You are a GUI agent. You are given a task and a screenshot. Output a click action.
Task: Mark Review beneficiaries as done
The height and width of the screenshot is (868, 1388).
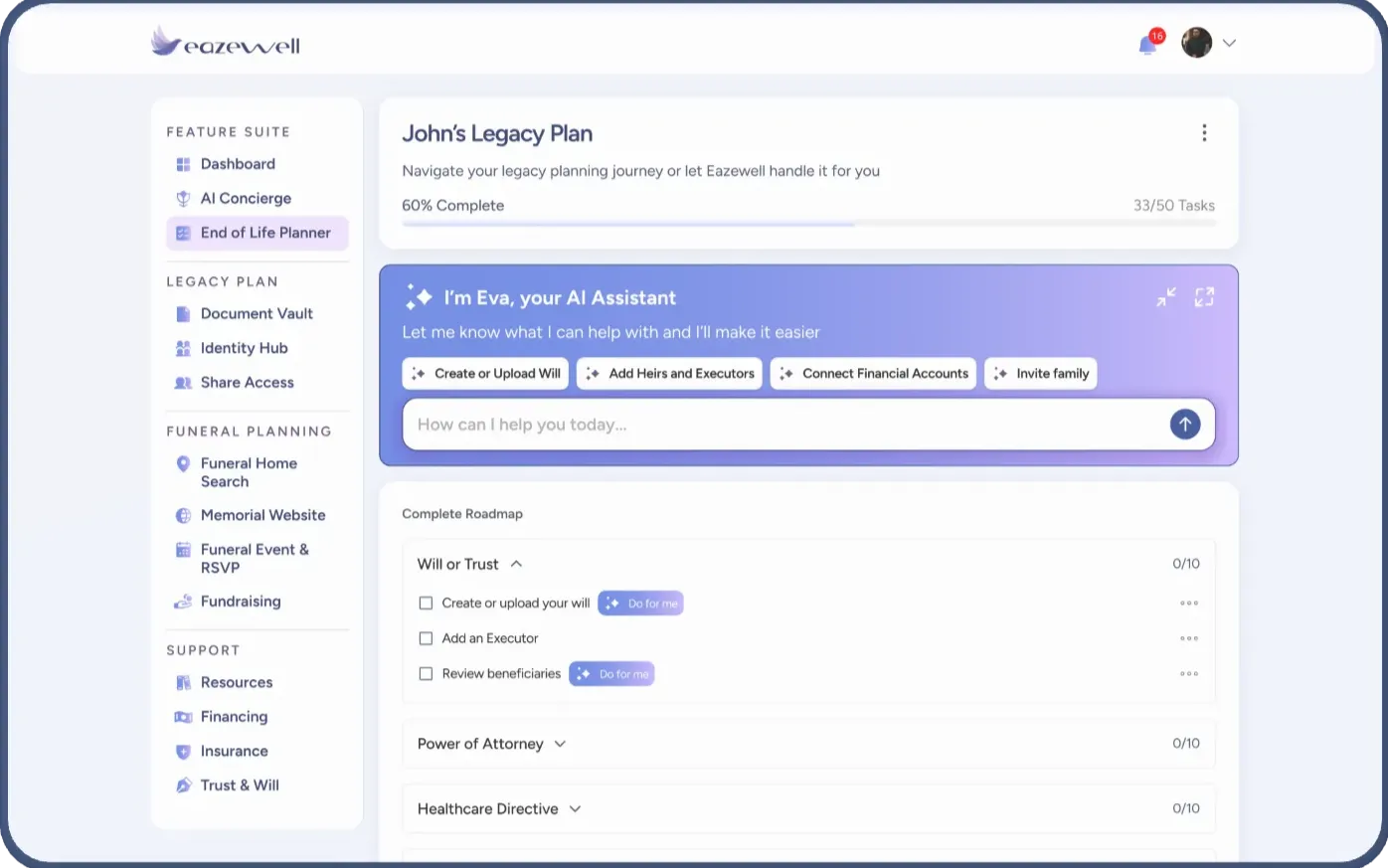click(x=426, y=673)
